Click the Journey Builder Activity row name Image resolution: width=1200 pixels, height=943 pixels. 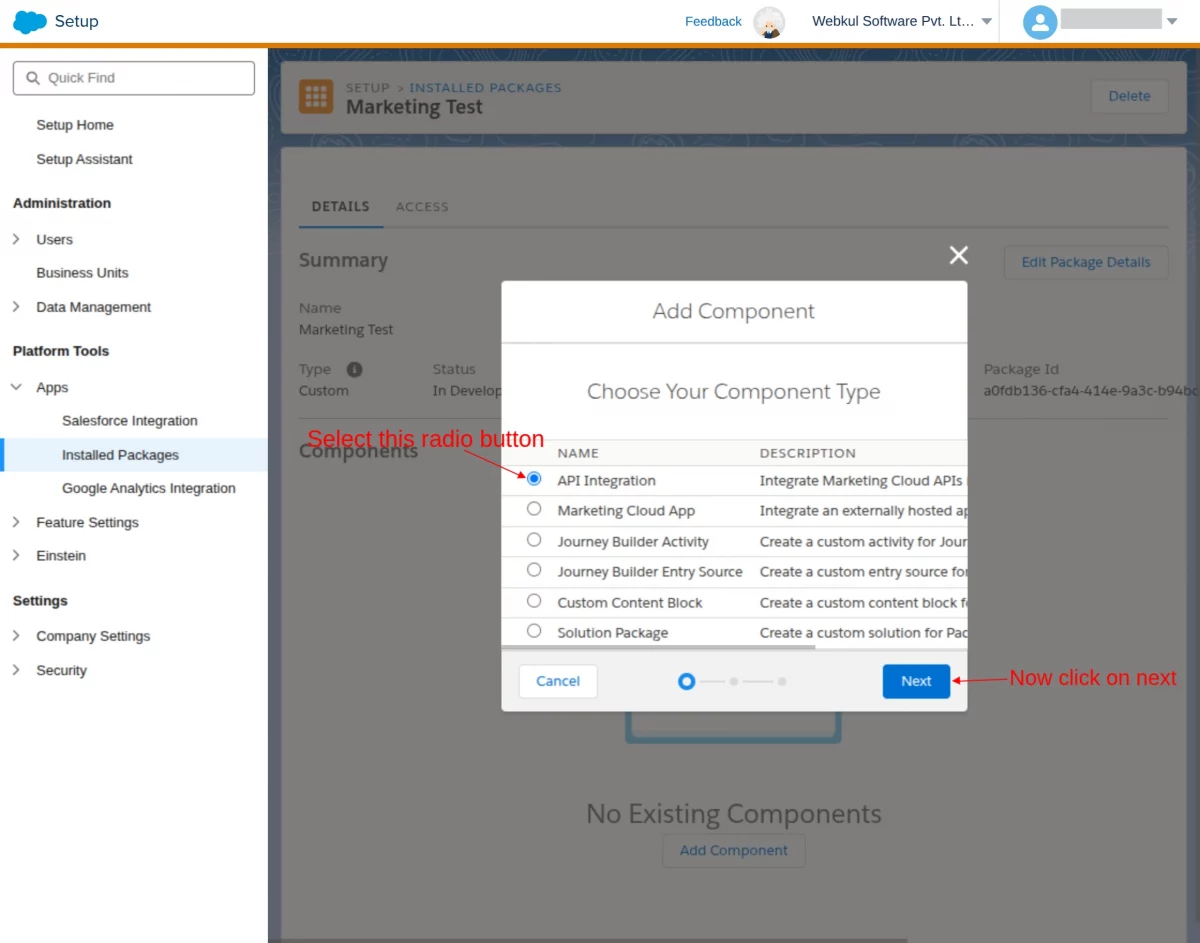point(633,542)
